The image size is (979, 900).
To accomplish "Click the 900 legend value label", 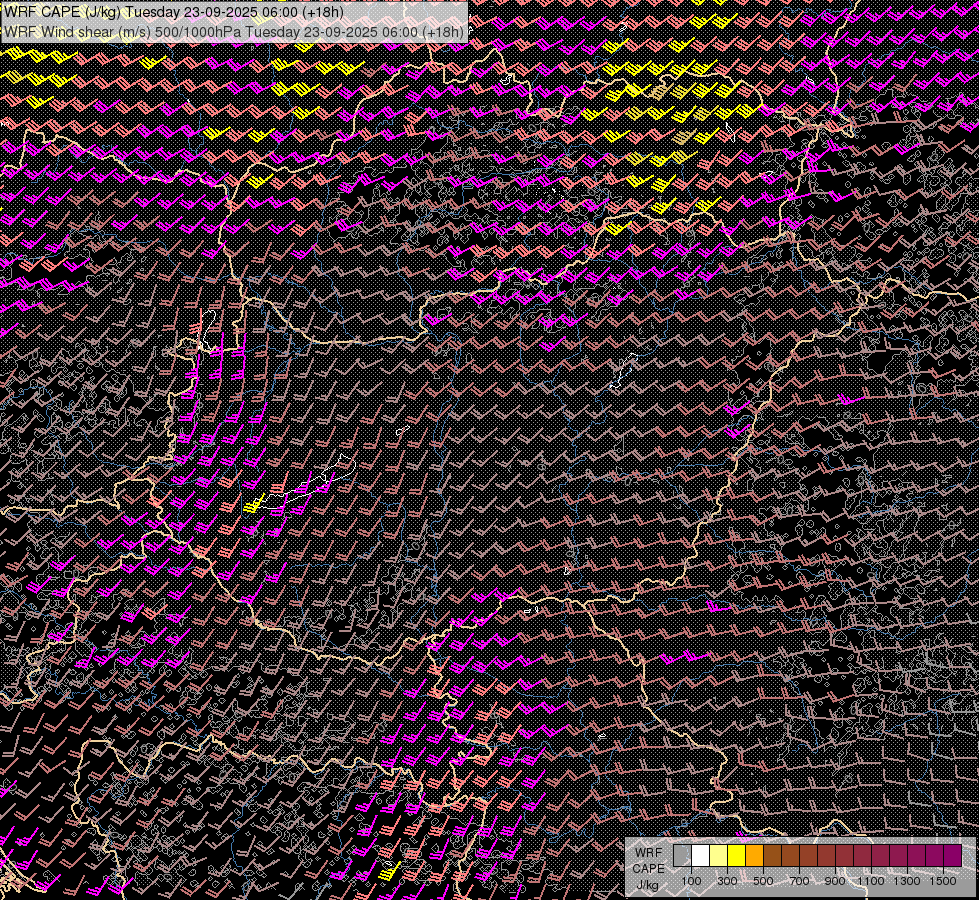I will 835,881.
